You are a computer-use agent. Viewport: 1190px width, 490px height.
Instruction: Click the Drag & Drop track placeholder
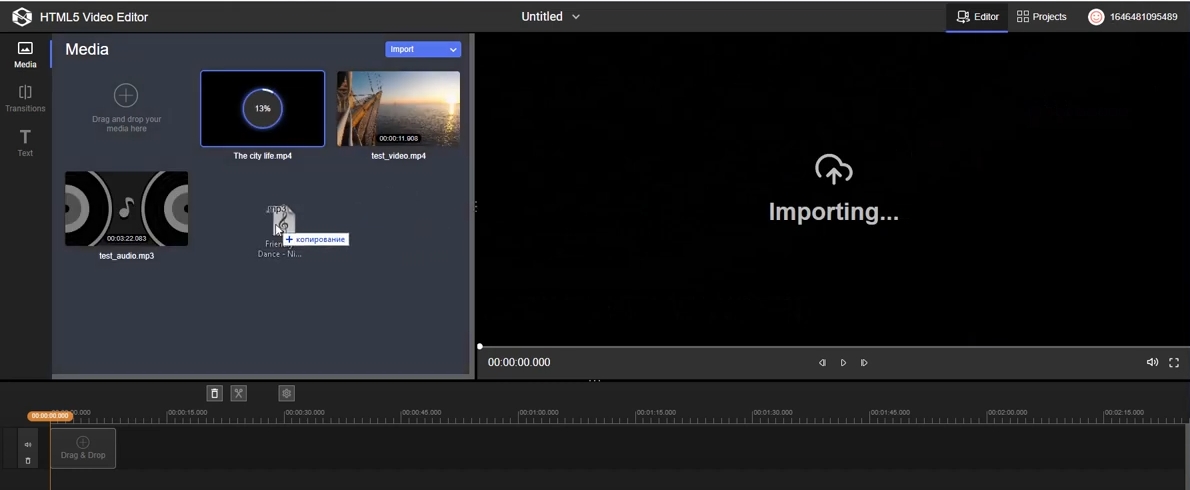click(83, 448)
